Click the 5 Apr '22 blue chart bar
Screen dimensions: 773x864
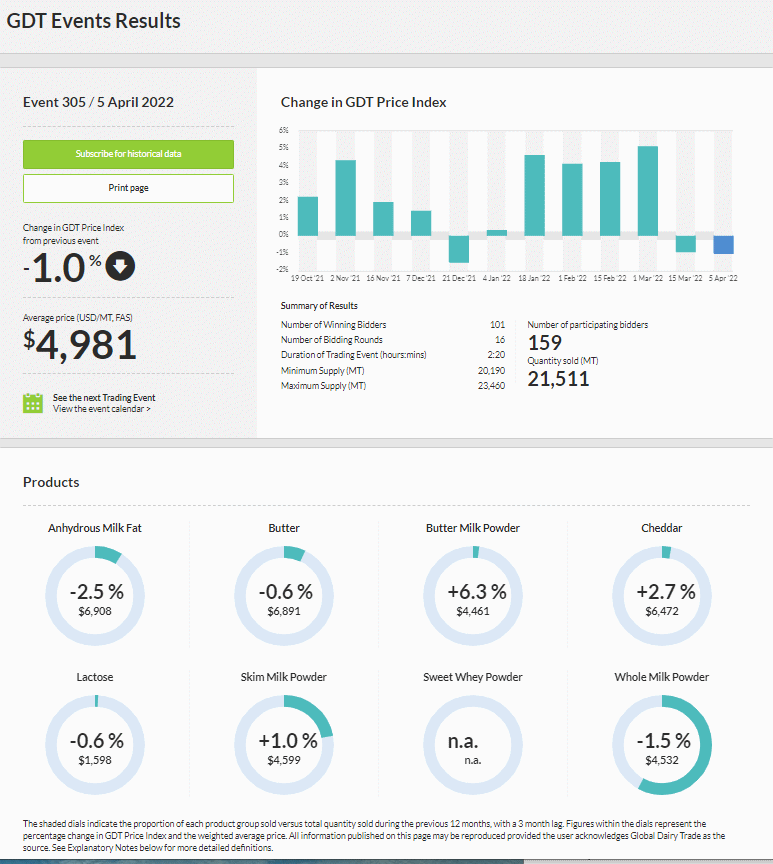[723, 245]
